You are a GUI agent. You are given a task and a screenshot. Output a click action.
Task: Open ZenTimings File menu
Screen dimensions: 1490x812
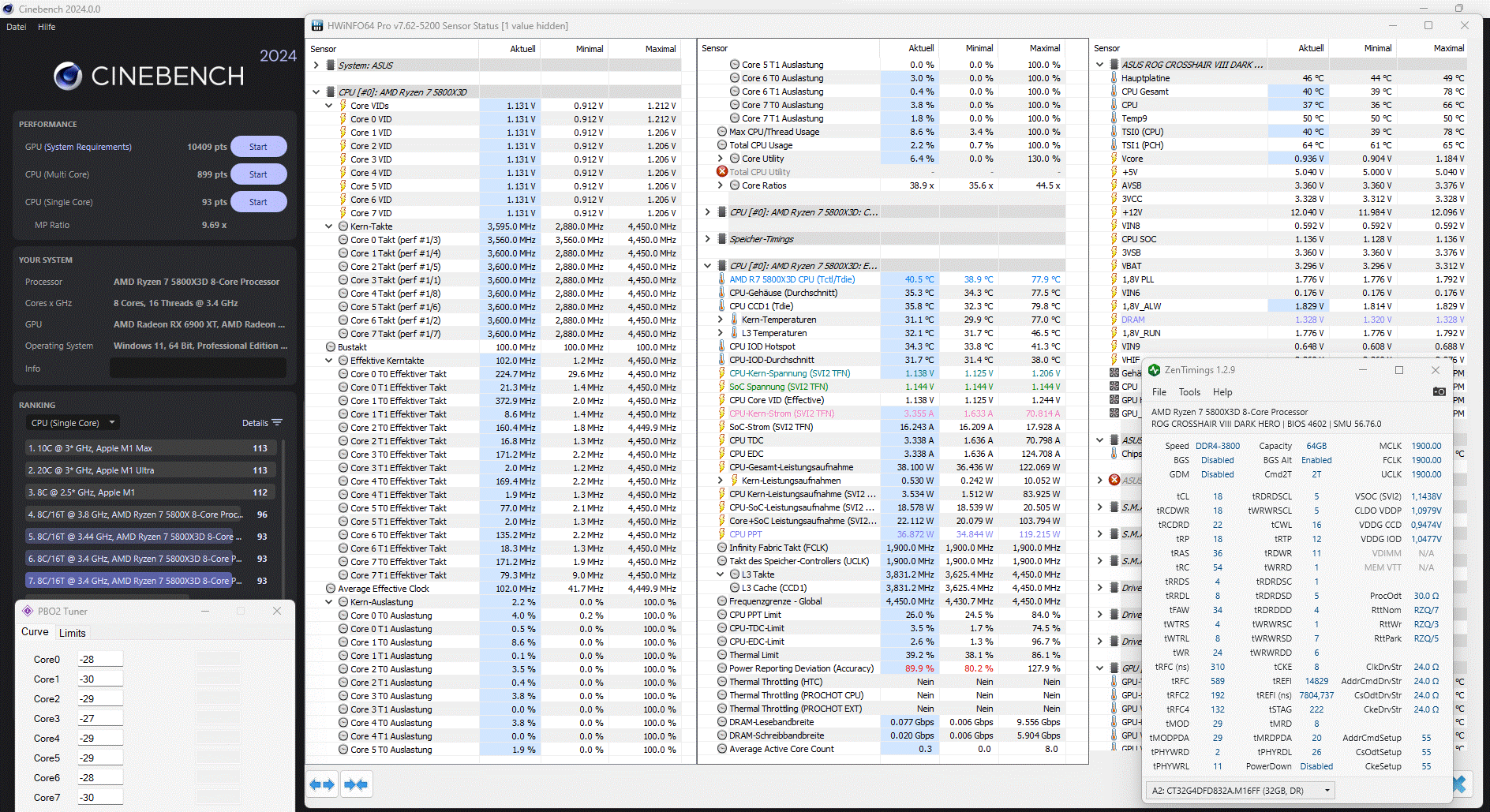coord(1159,392)
